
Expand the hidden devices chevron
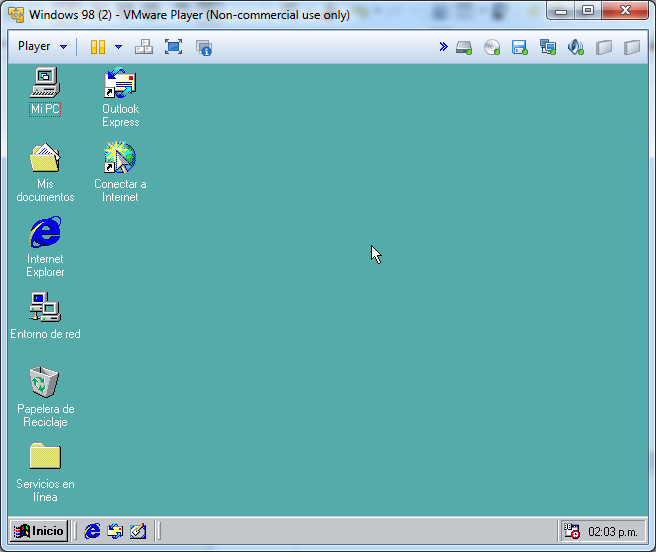tap(443, 47)
